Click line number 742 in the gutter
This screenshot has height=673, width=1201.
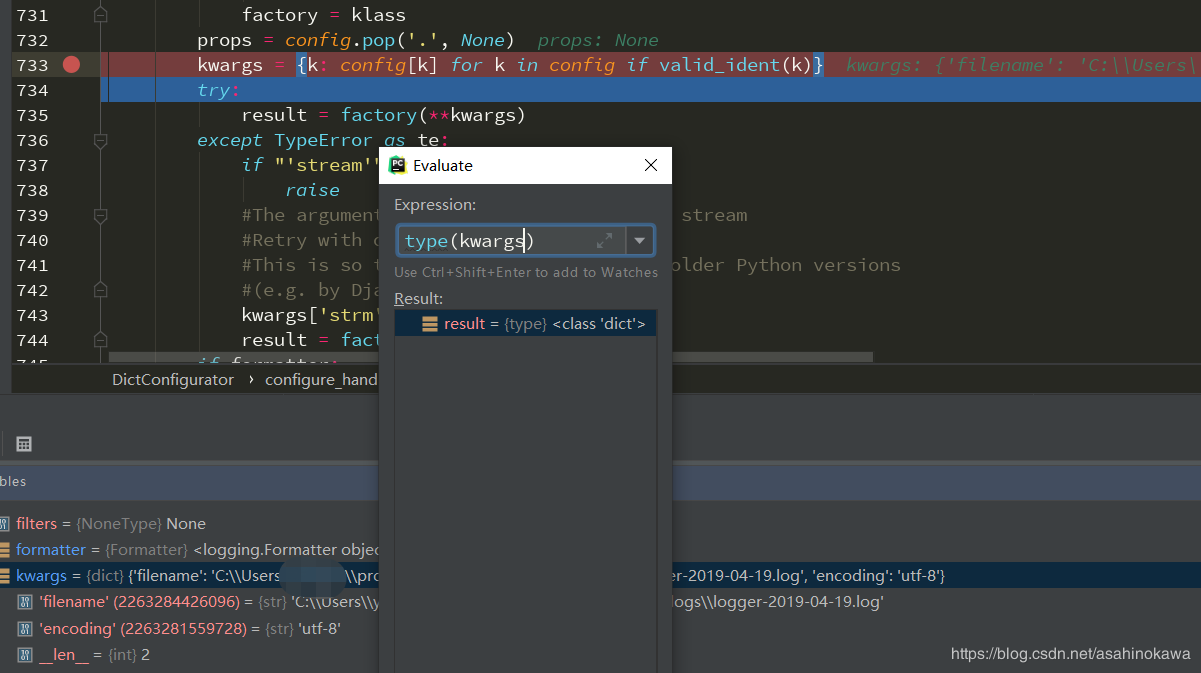(32, 290)
